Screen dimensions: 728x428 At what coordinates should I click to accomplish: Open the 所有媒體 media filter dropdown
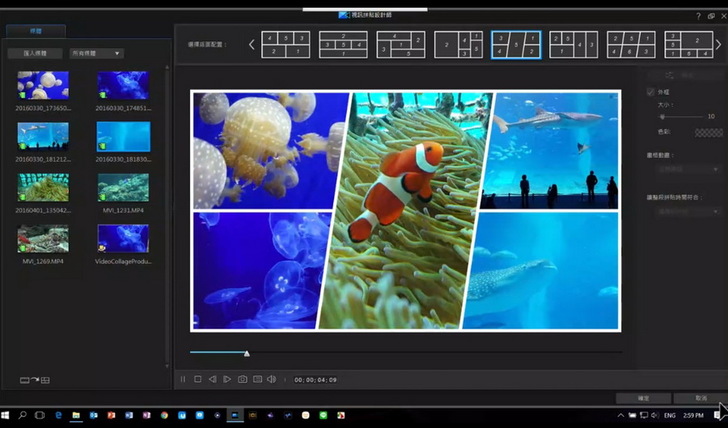coord(96,53)
